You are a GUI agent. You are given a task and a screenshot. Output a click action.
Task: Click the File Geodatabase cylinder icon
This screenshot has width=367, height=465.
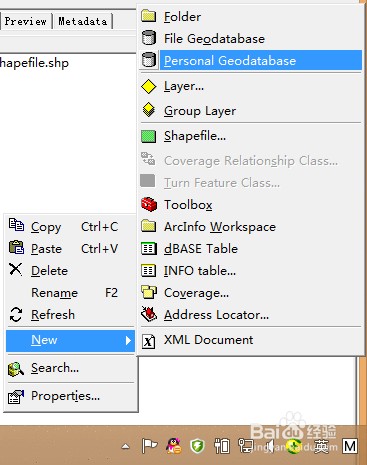(x=149, y=38)
